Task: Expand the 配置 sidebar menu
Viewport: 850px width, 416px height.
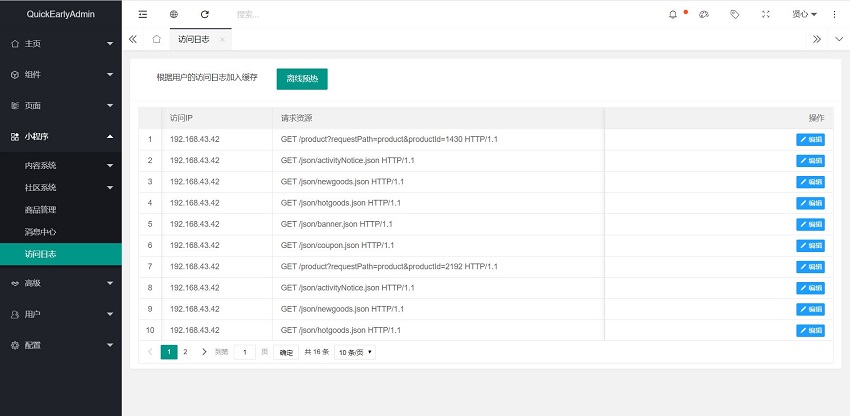Action: [x=61, y=345]
